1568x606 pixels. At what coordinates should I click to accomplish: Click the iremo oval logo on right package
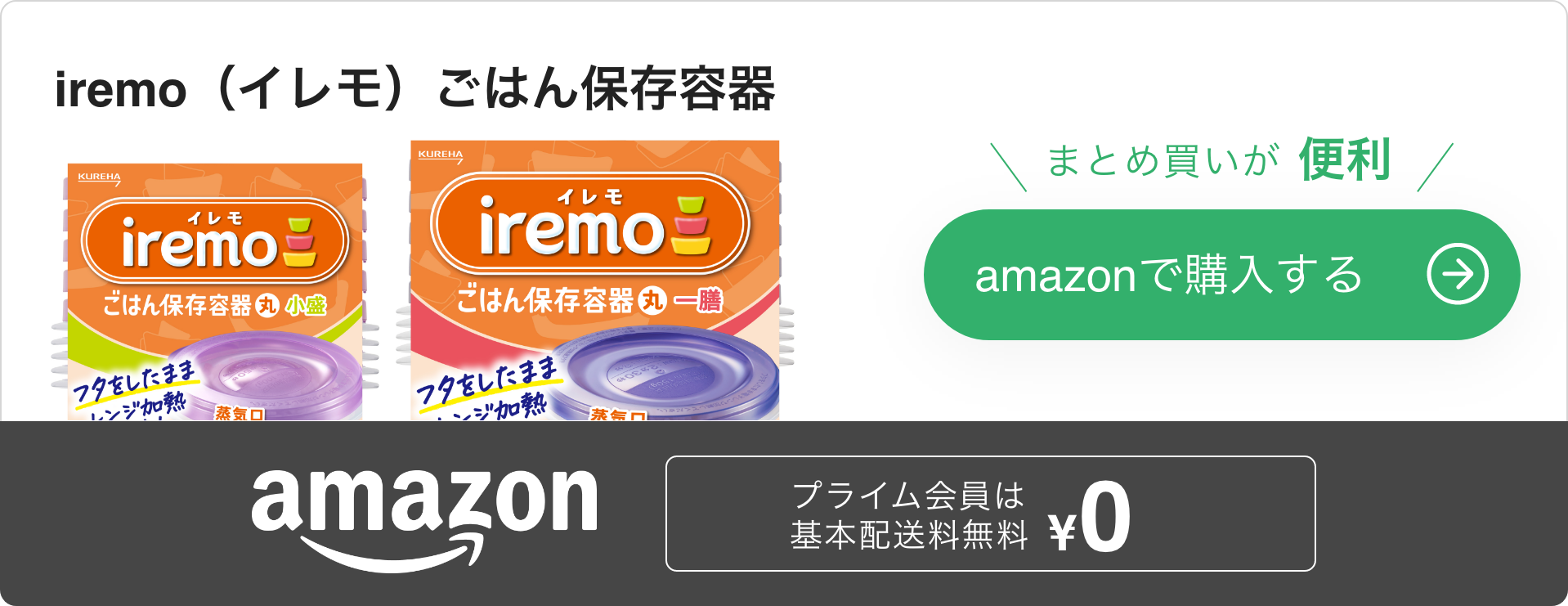(x=590, y=224)
